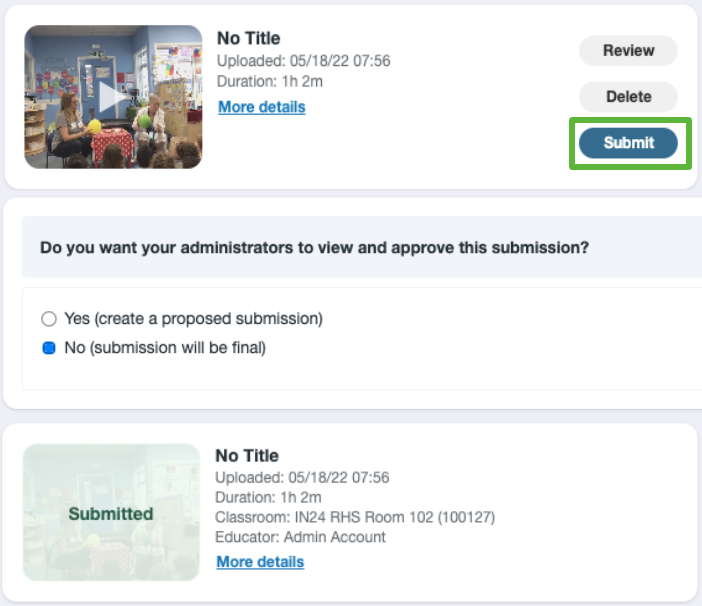This screenshot has width=702, height=606.
Task: Play the classroom video preview
Action: tap(112, 97)
